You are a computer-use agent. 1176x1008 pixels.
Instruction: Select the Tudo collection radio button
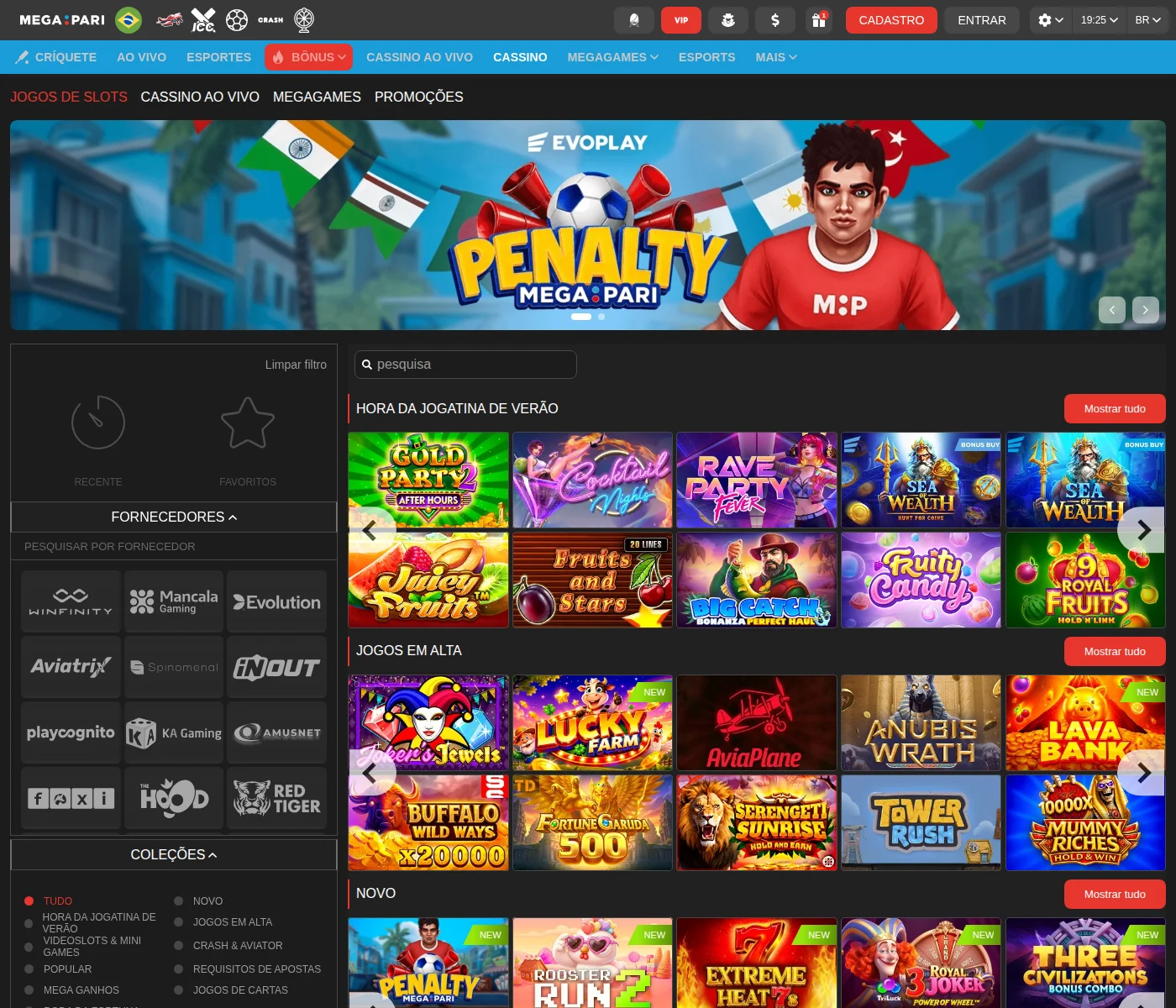point(29,900)
